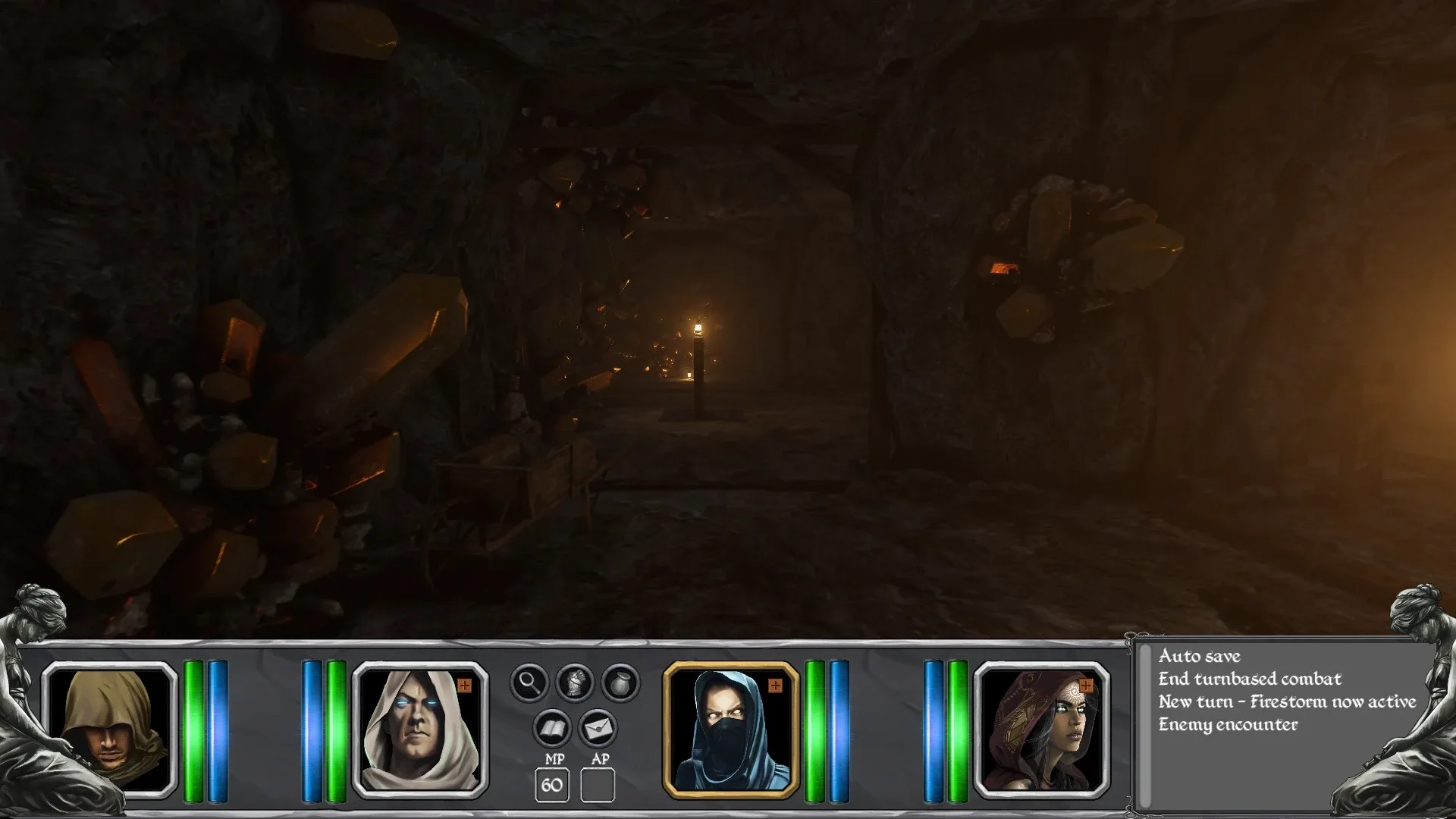The image size is (1456, 819).
Task: Click the MP box showing 60
Action: click(x=552, y=785)
